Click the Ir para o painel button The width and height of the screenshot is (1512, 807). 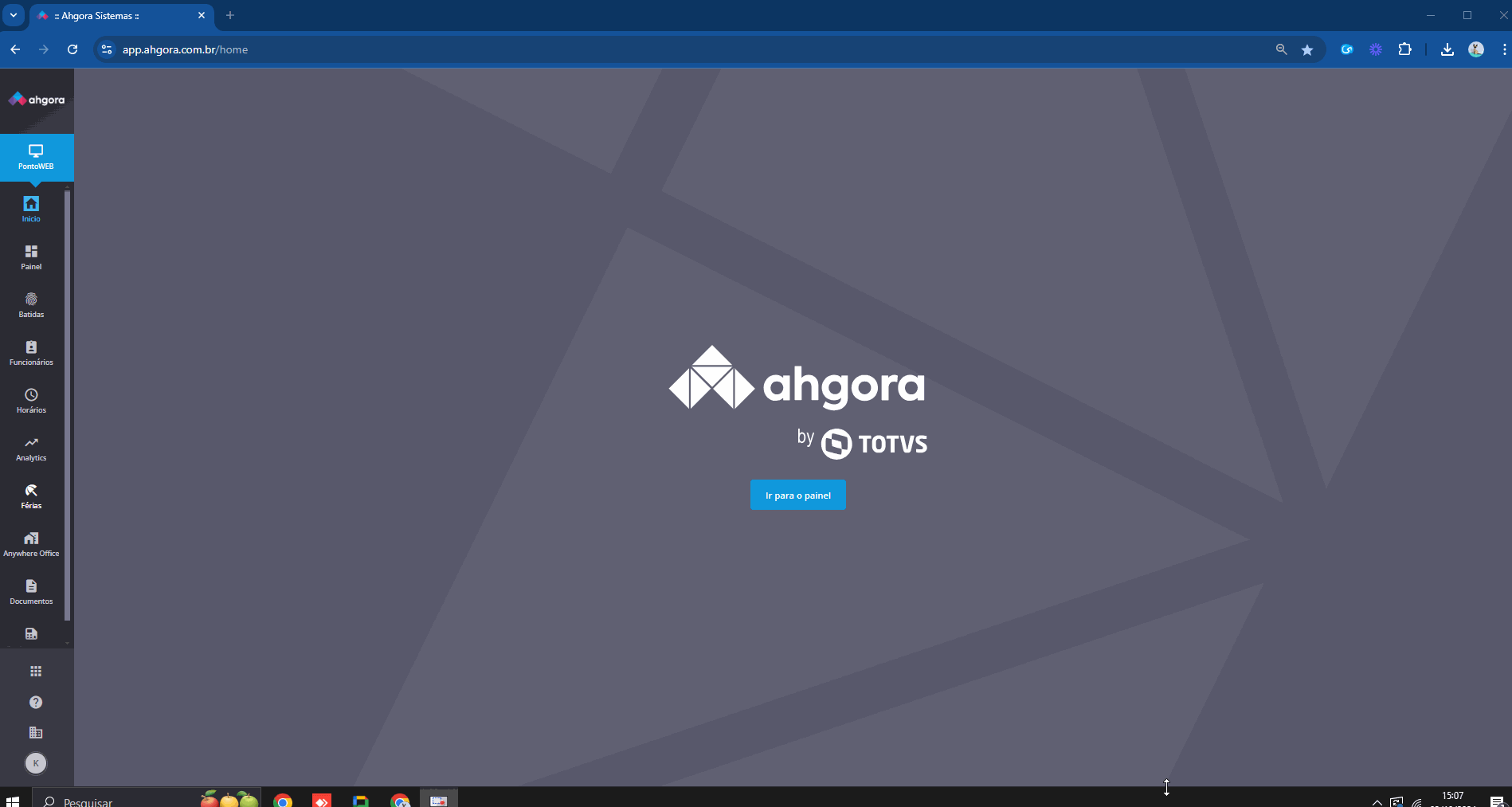(x=797, y=495)
